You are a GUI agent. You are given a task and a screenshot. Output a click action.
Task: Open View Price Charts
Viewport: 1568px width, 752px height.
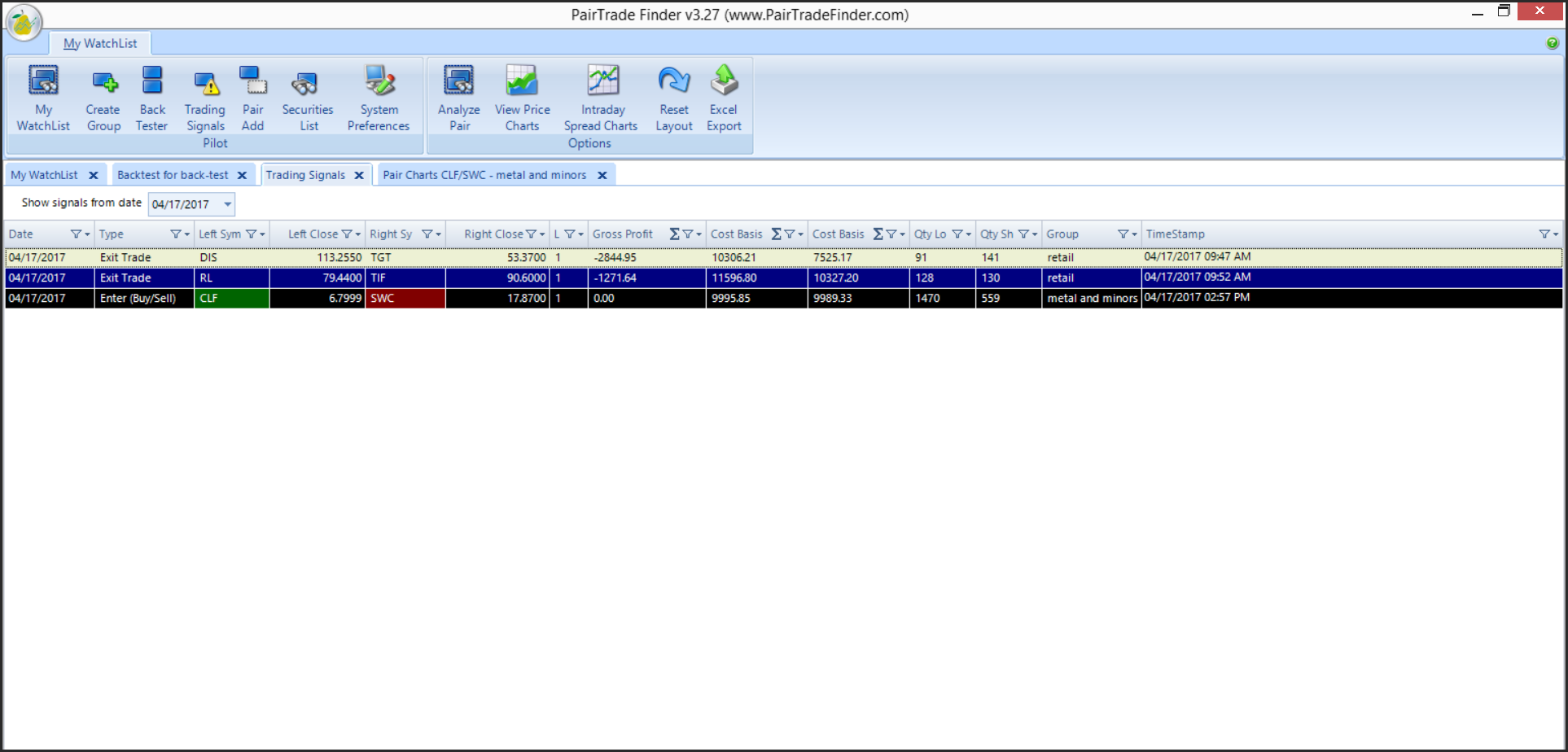pos(522,98)
